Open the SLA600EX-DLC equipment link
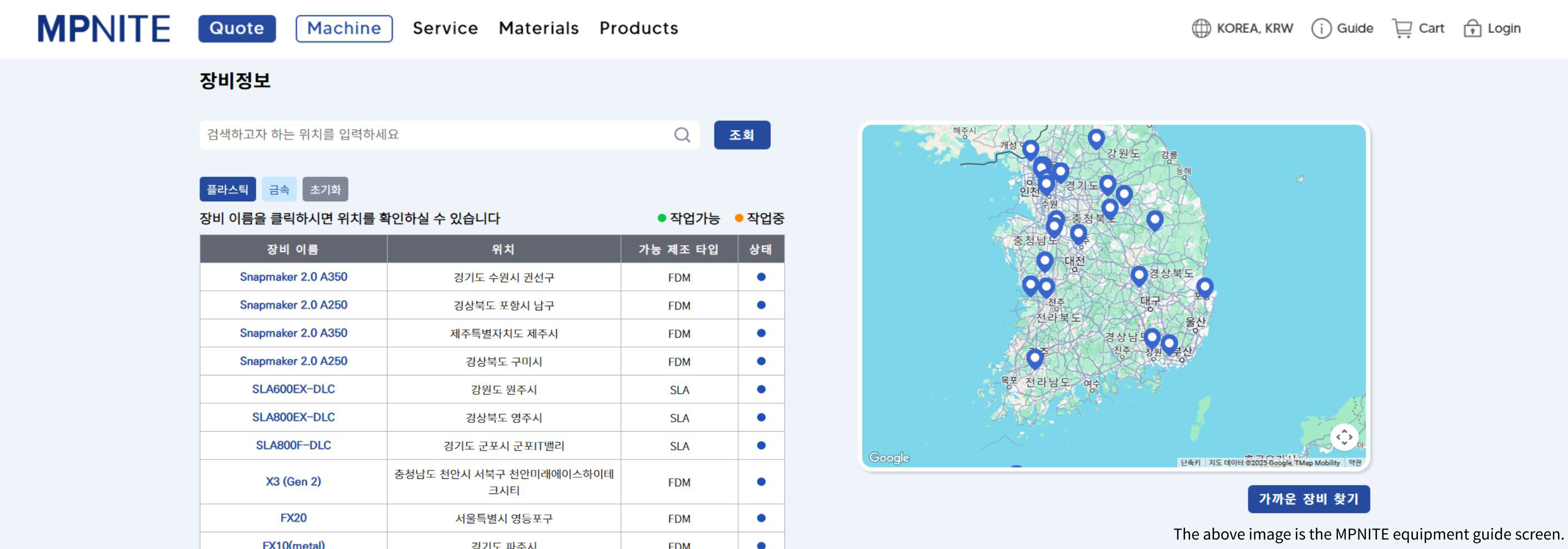This screenshot has height=549, width=1568. pos(293,389)
